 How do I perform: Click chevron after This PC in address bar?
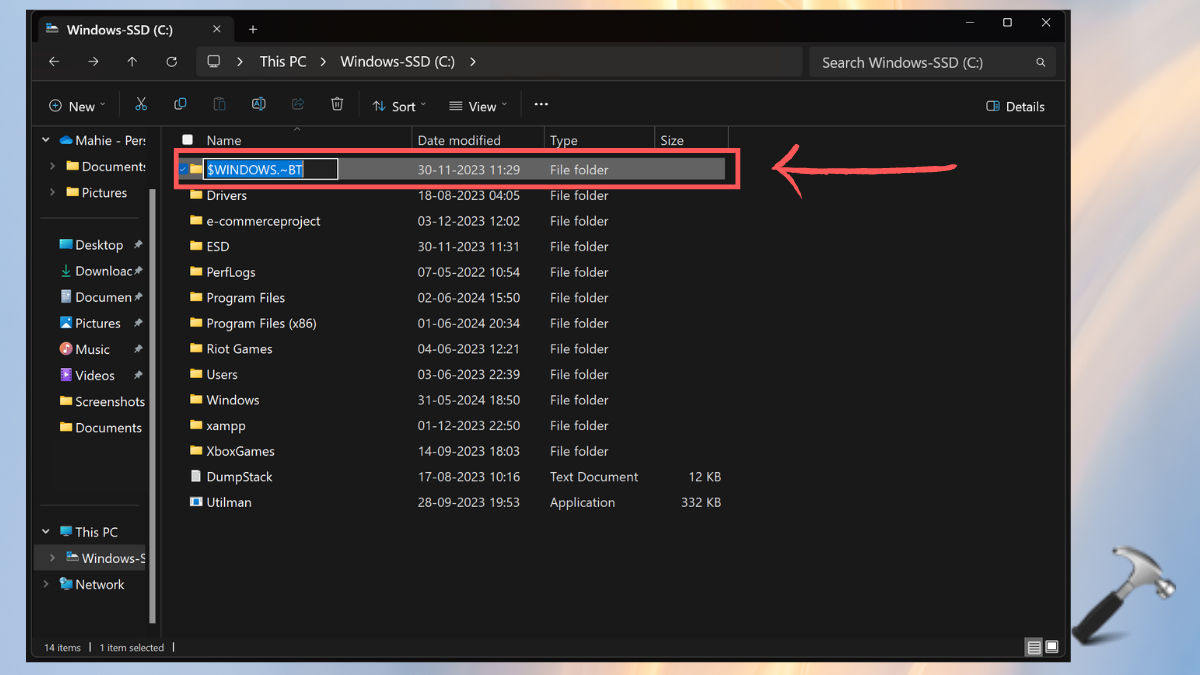pos(323,62)
